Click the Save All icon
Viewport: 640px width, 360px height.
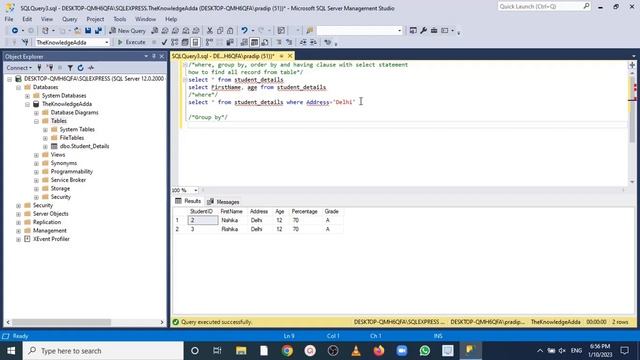click(x=98, y=31)
